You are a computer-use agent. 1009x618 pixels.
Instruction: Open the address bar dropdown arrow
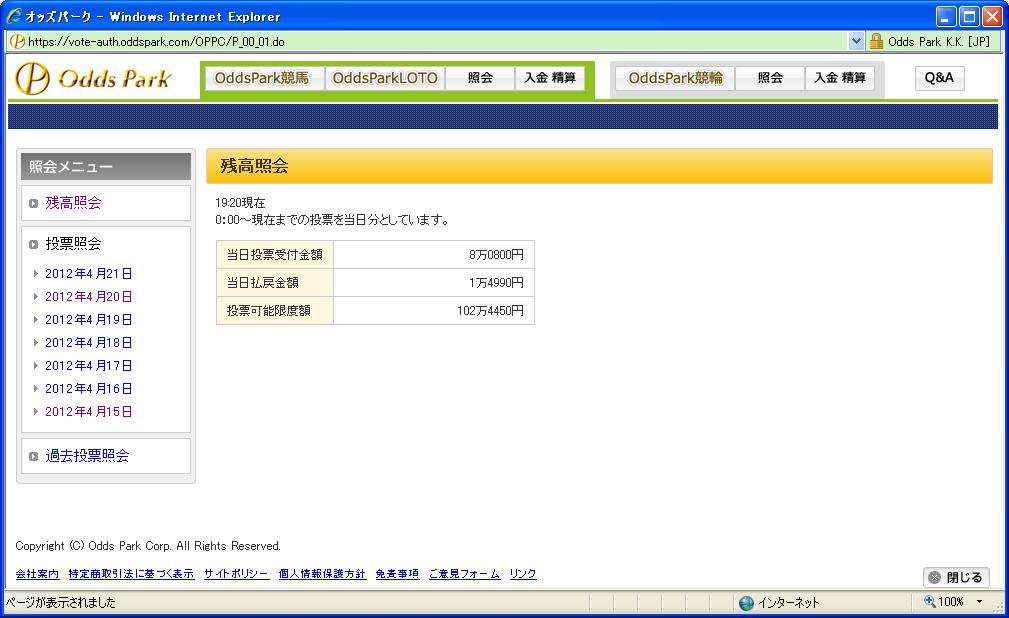pyautogui.click(x=856, y=41)
